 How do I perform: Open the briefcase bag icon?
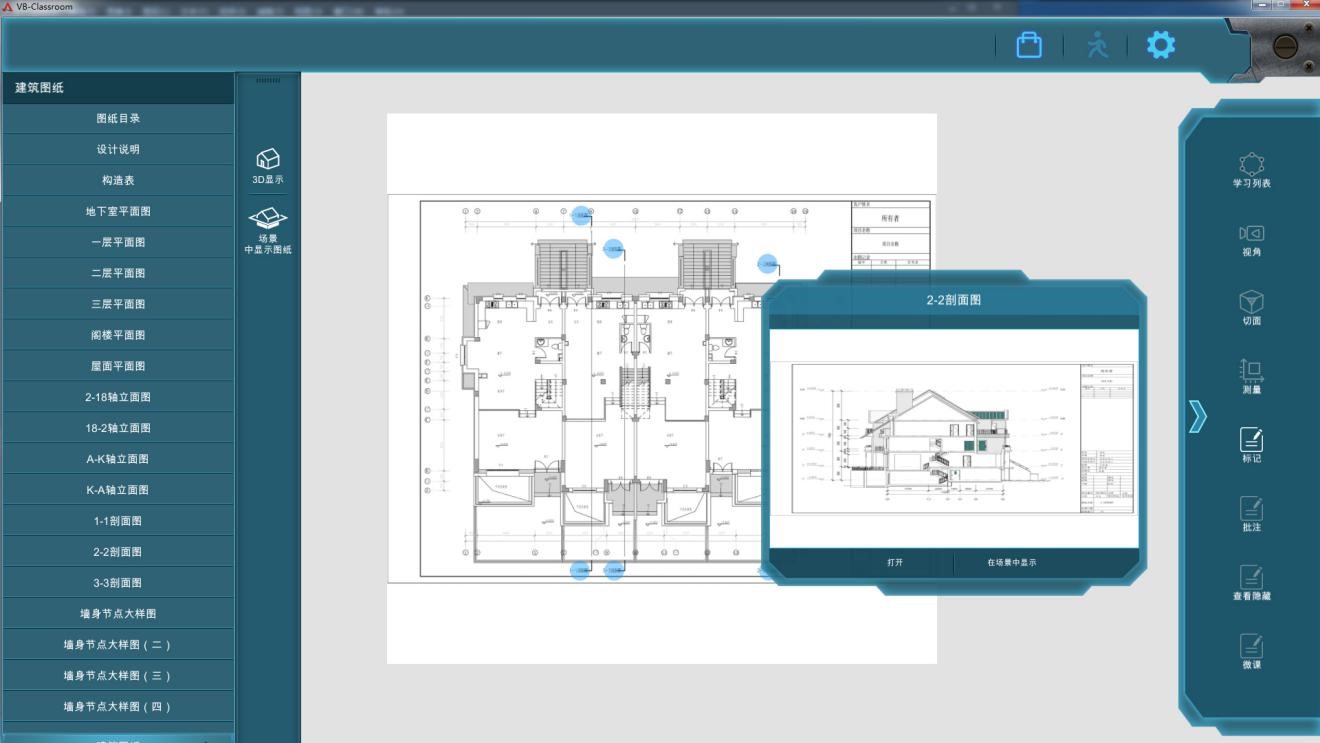click(1029, 45)
